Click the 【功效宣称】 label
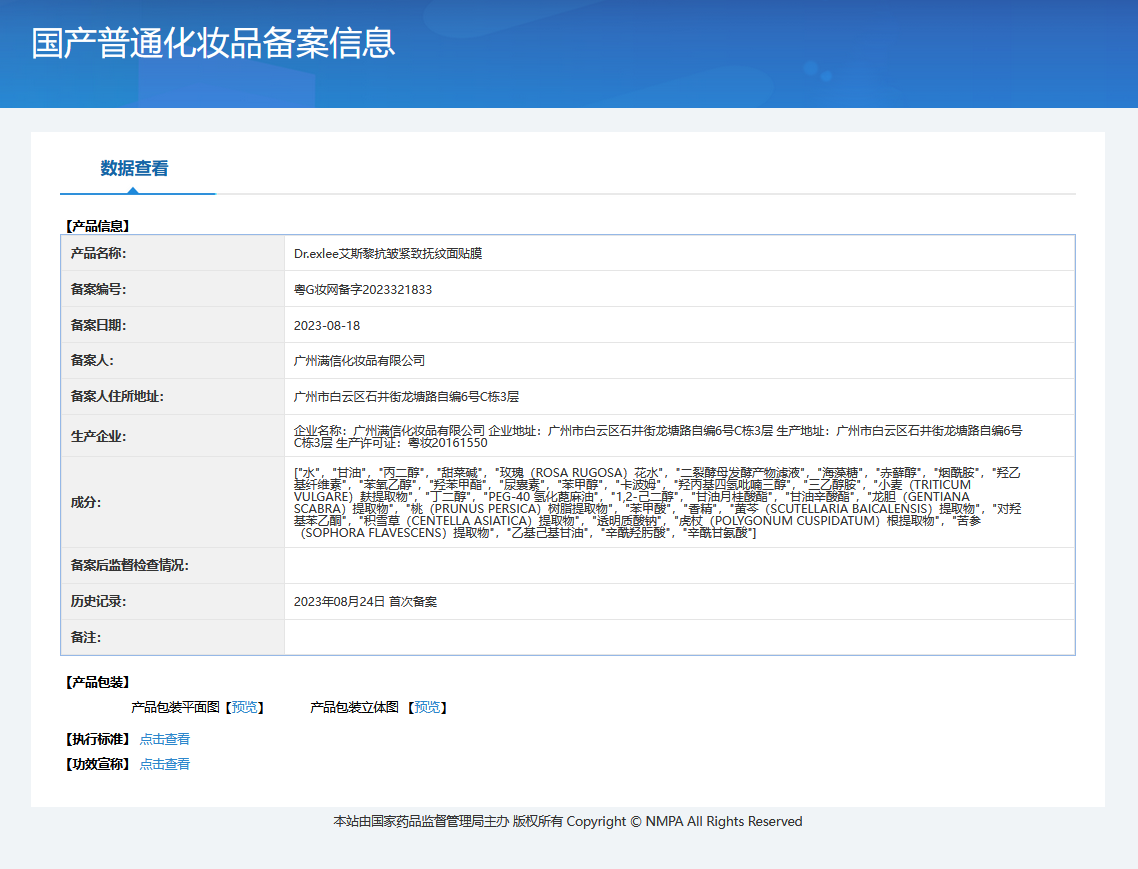This screenshot has width=1138, height=869. (97, 764)
